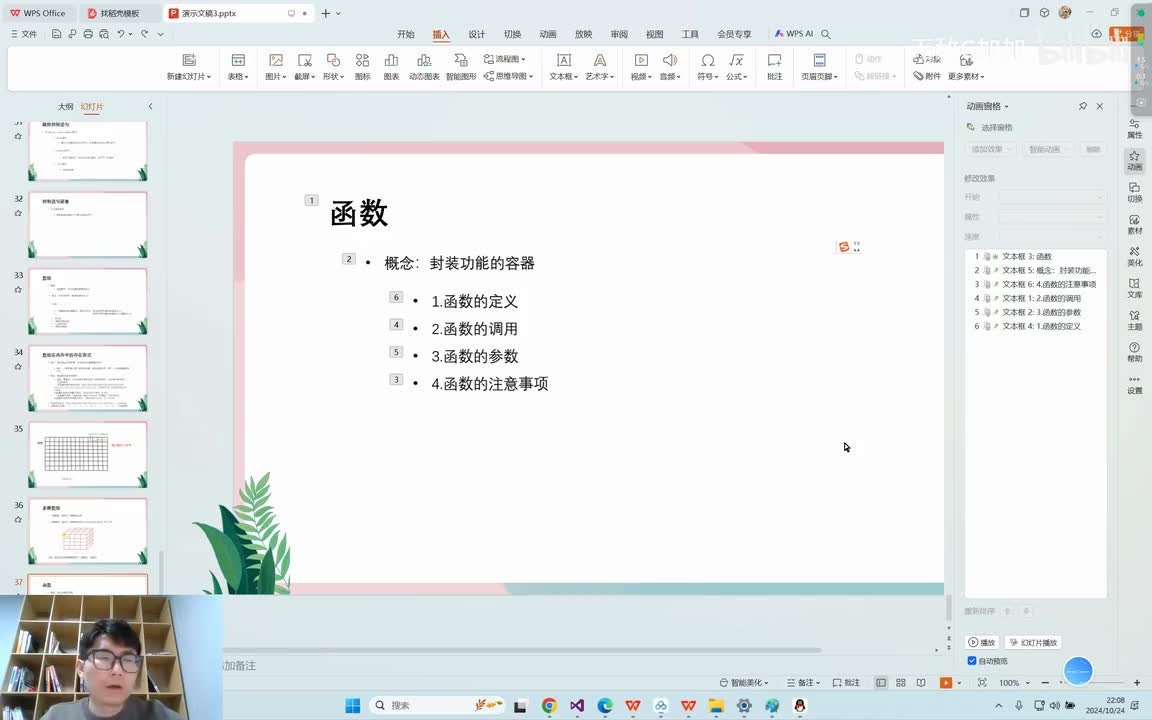Screen dimensions: 1152x720
Task: Select the 艺术字 word art icon
Action: (600, 60)
